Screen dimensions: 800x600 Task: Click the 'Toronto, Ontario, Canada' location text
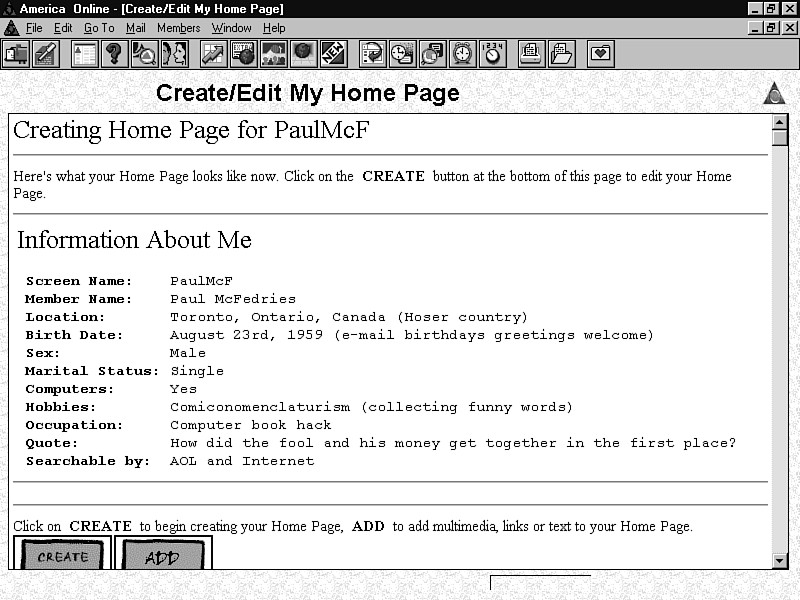(x=278, y=317)
